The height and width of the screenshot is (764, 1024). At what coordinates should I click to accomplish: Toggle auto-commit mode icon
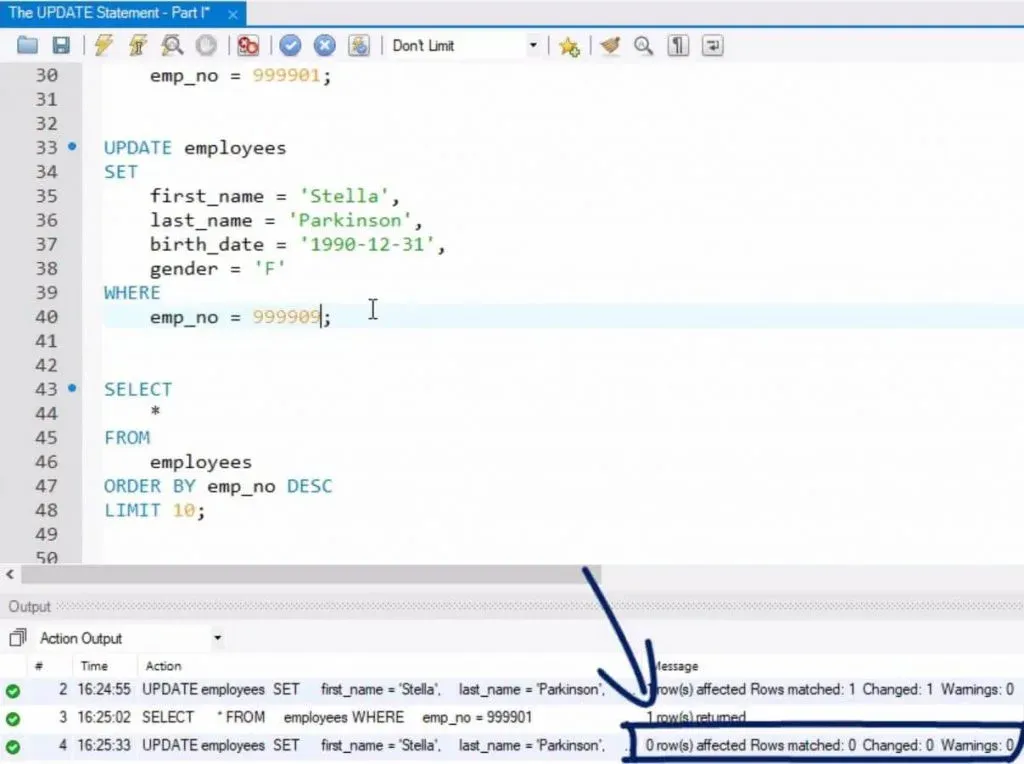click(360, 46)
